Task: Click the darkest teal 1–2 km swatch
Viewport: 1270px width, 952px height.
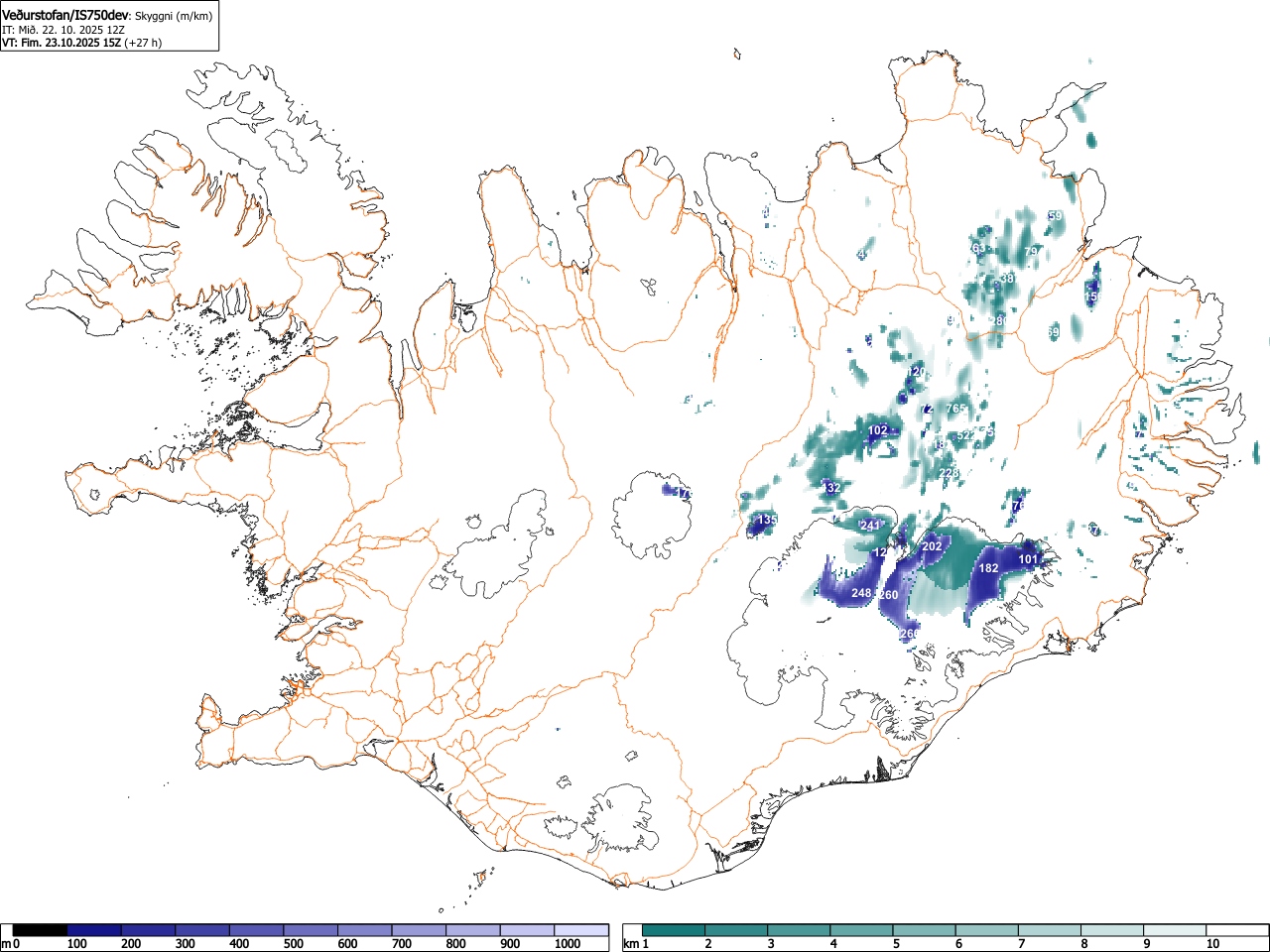Action: click(x=674, y=930)
